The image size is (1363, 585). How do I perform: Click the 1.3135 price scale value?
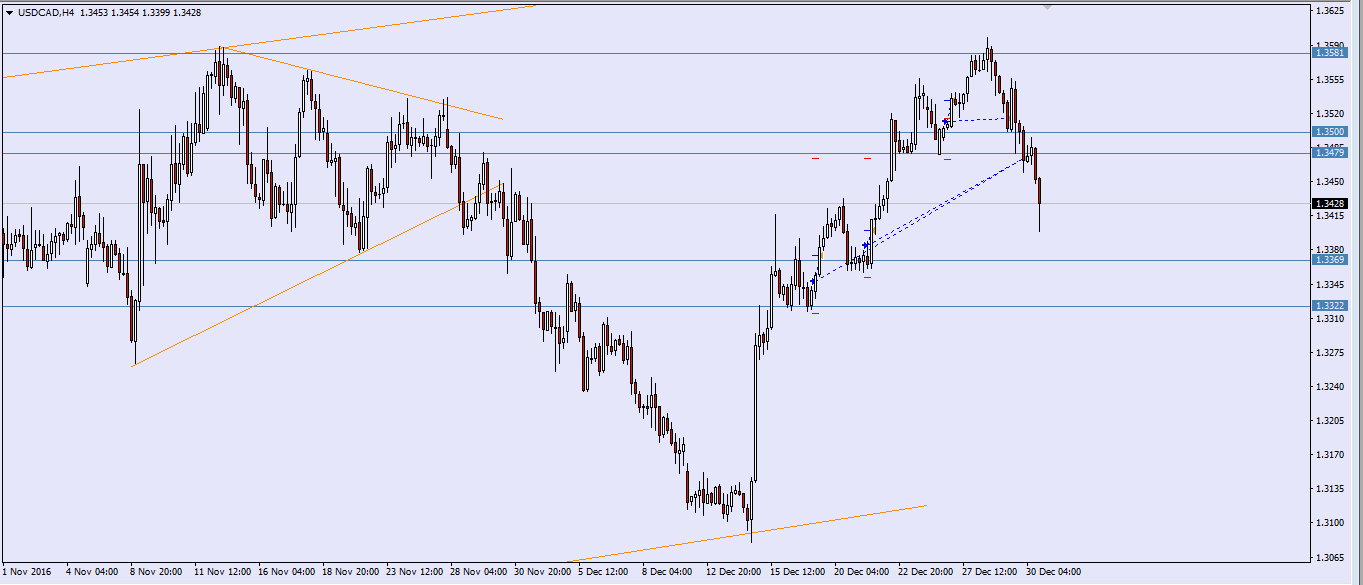(x=1330, y=489)
